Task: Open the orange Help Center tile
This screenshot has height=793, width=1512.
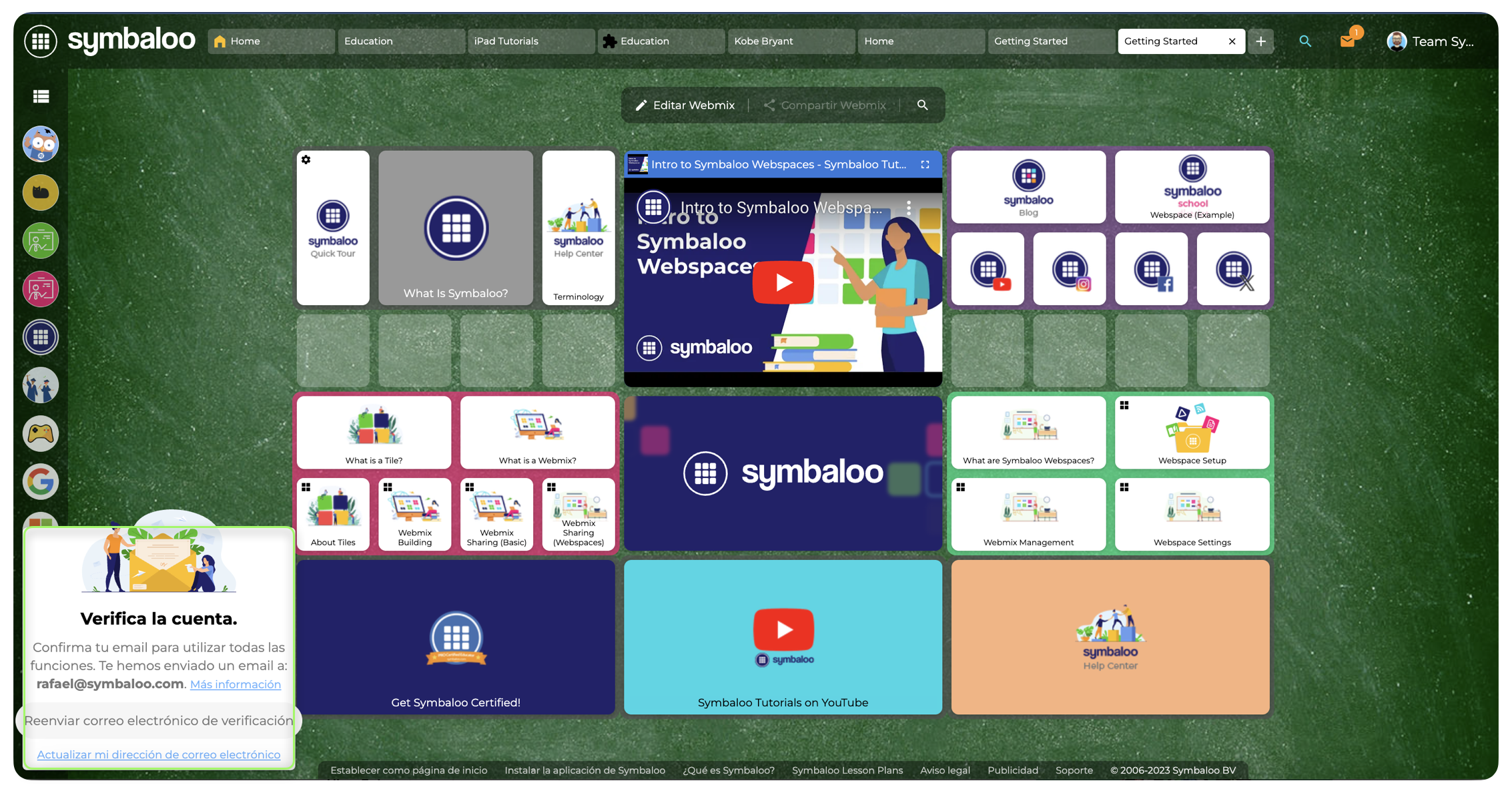Action: (1110, 637)
